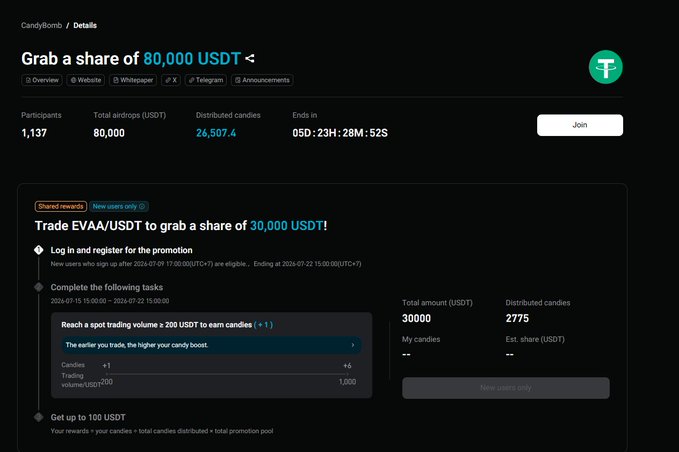
Task: Click the Est. share (USDT) label
Action: point(535,339)
